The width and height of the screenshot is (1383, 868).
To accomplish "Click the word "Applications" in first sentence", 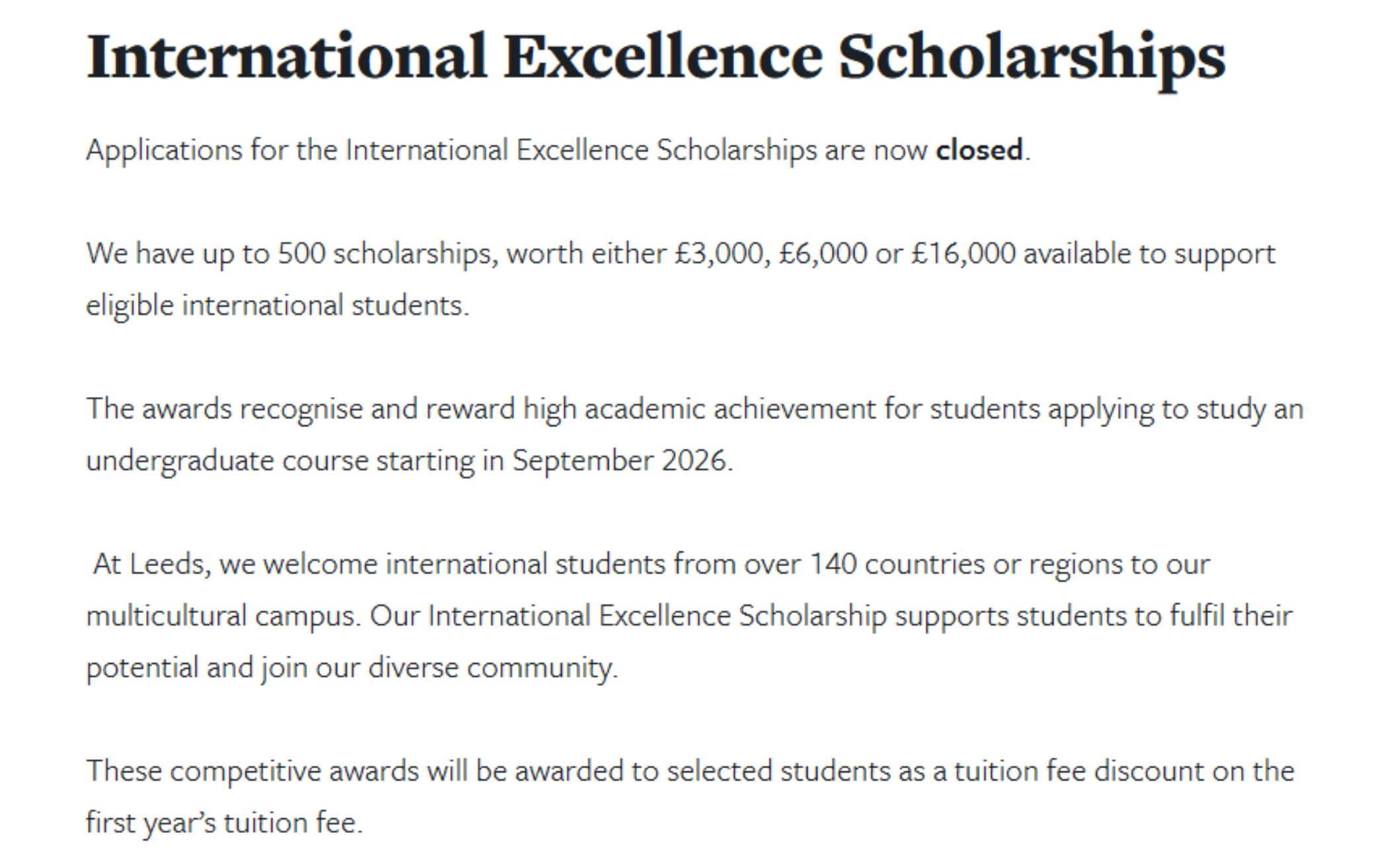I will pos(165,150).
